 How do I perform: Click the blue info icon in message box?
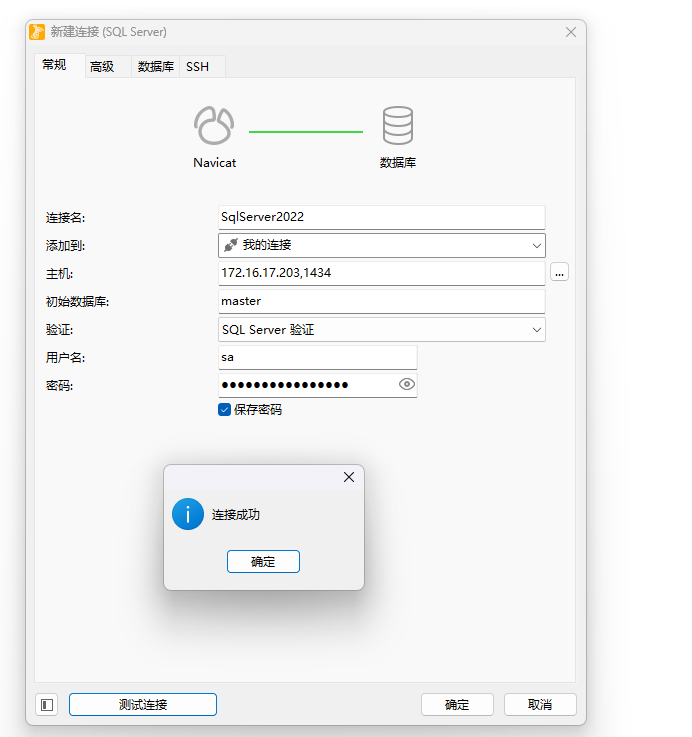pos(188,514)
